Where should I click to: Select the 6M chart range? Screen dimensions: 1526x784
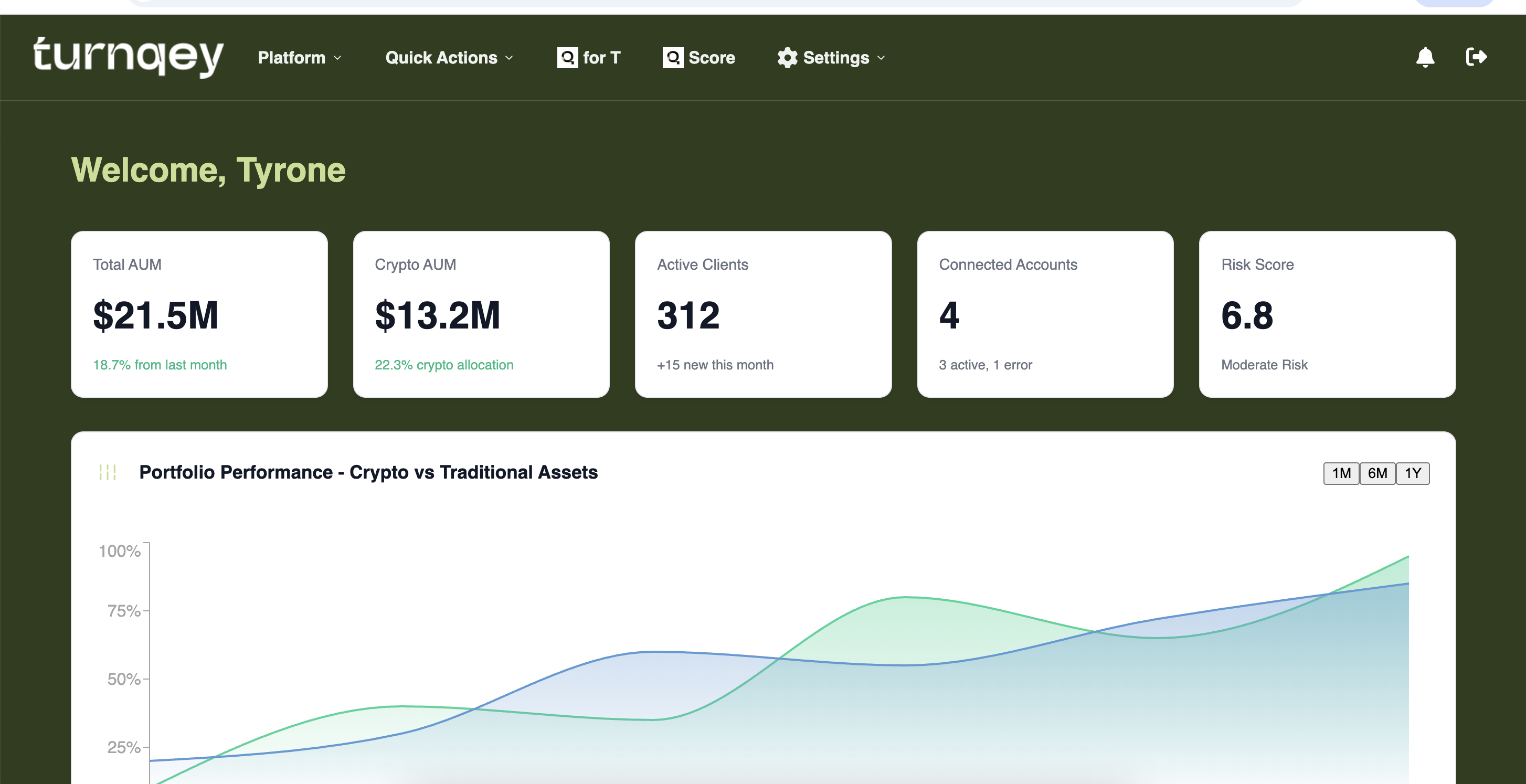click(x=1377, y=473)
